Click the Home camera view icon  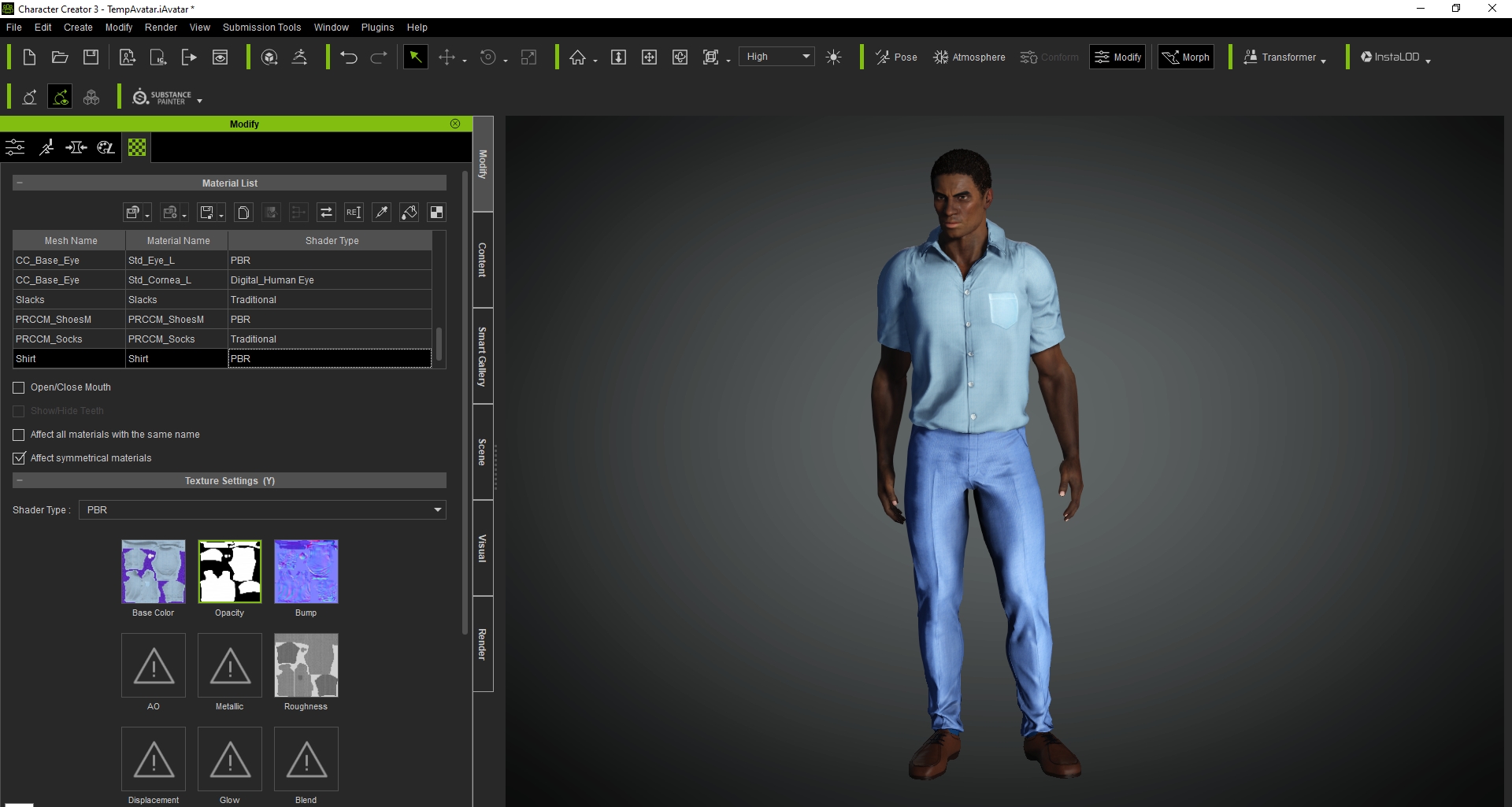(578, 57)
